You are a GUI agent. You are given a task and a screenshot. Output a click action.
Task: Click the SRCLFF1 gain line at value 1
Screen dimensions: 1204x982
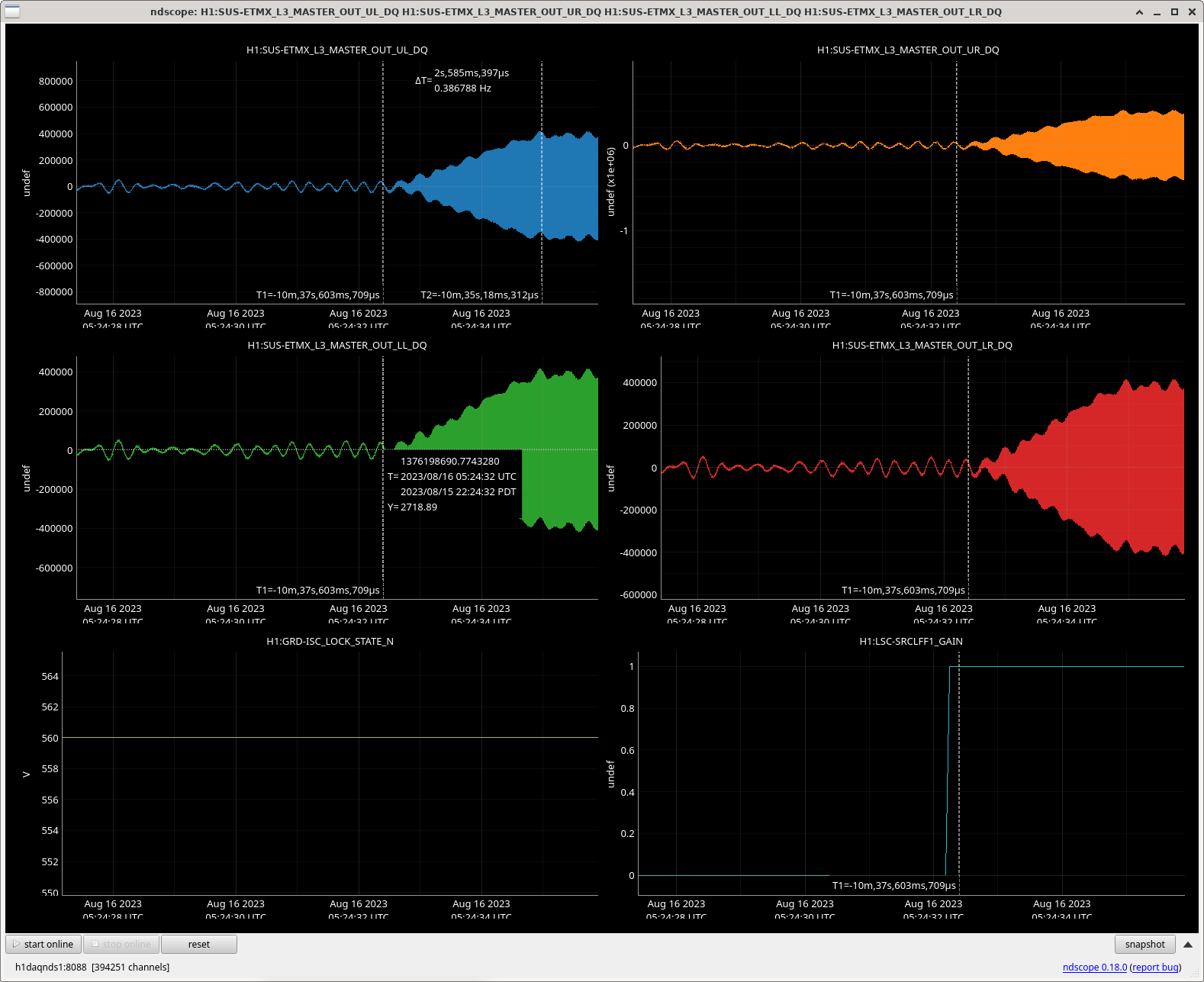[x=1068, y=666]
